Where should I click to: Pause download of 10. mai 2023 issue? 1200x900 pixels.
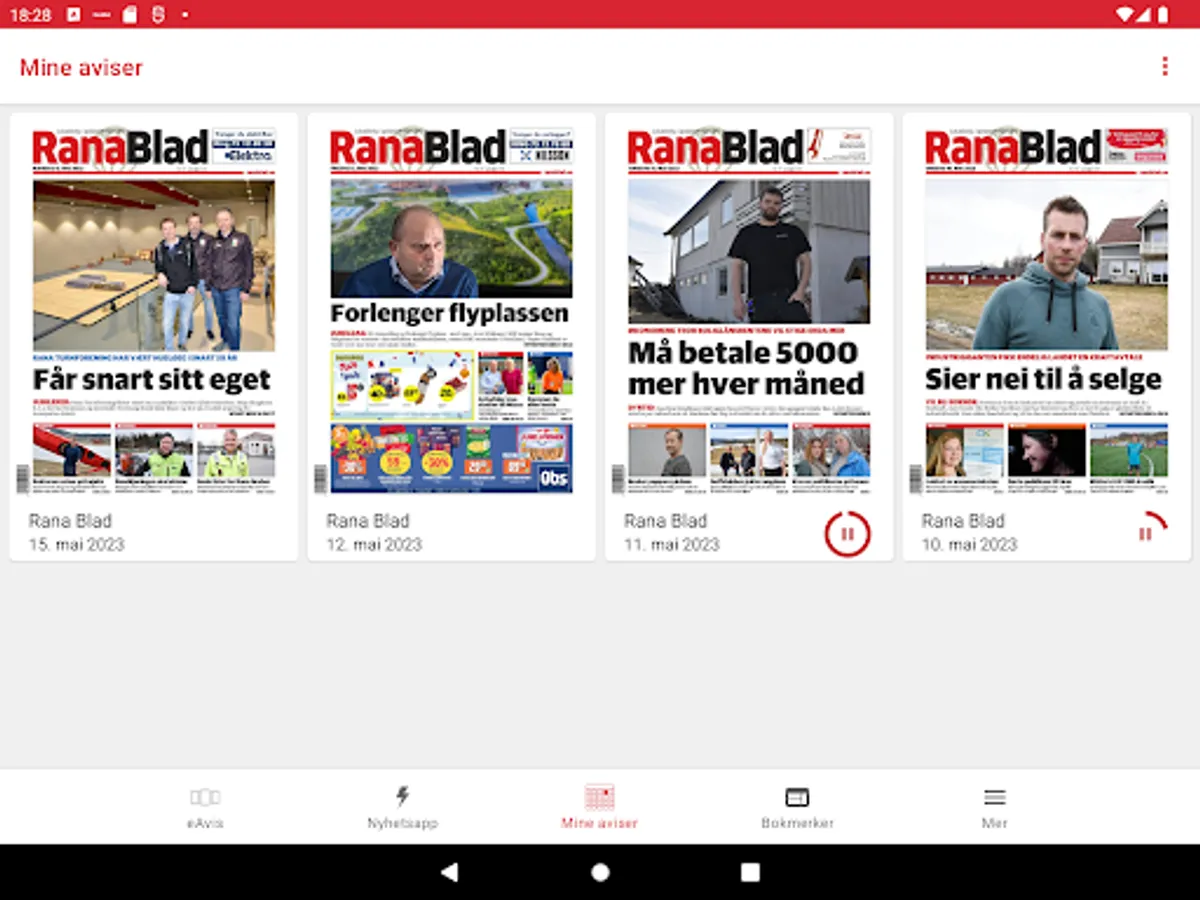[1146, 534]
